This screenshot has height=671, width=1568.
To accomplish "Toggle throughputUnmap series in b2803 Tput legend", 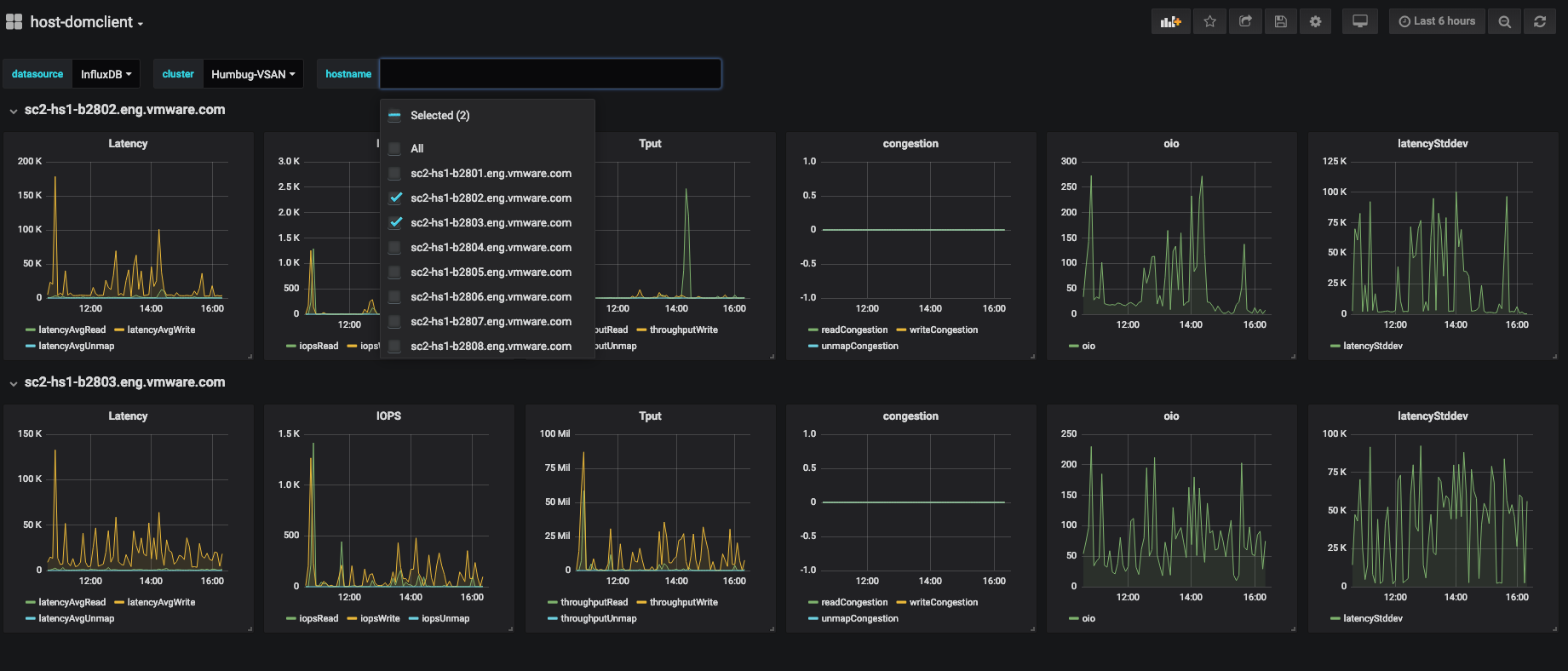I will 599,619.
